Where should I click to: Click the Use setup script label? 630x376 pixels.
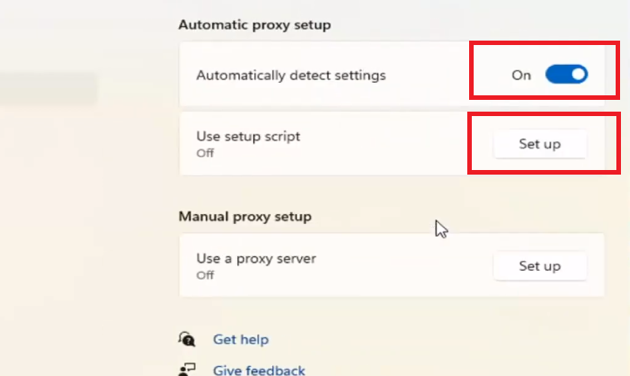[x=248, y=136]
